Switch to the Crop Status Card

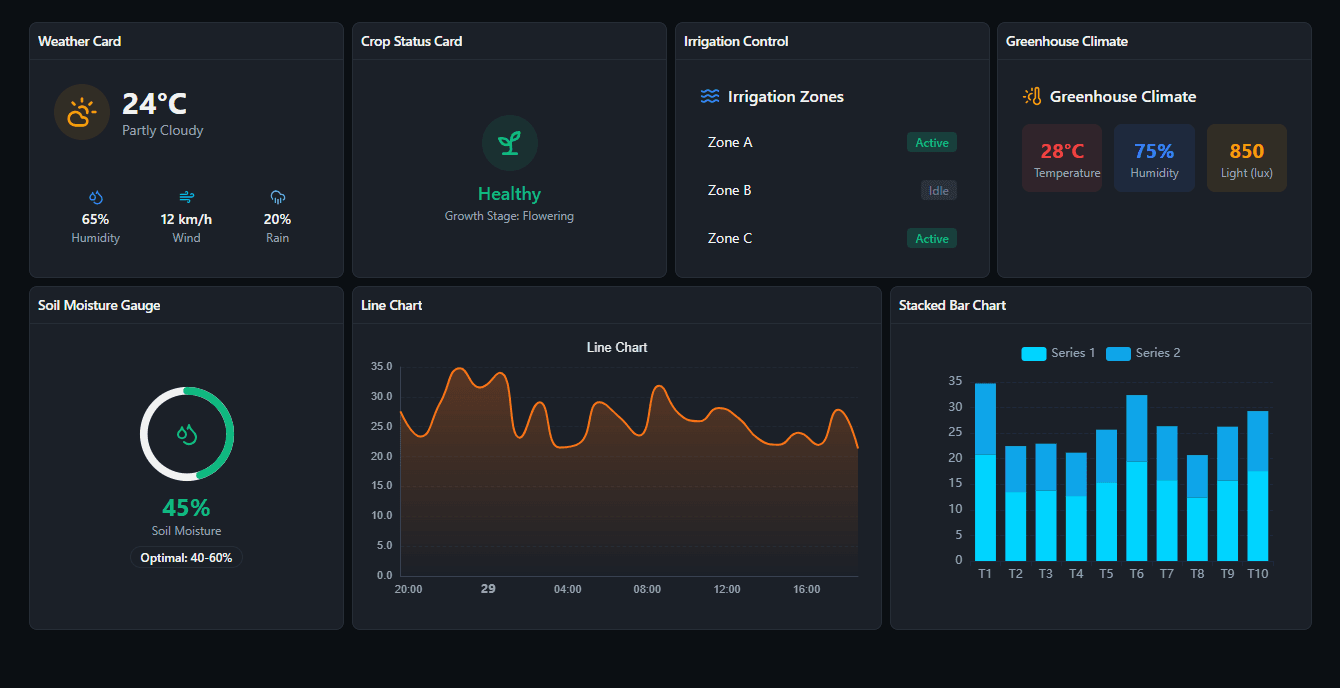tap(410, 41)
